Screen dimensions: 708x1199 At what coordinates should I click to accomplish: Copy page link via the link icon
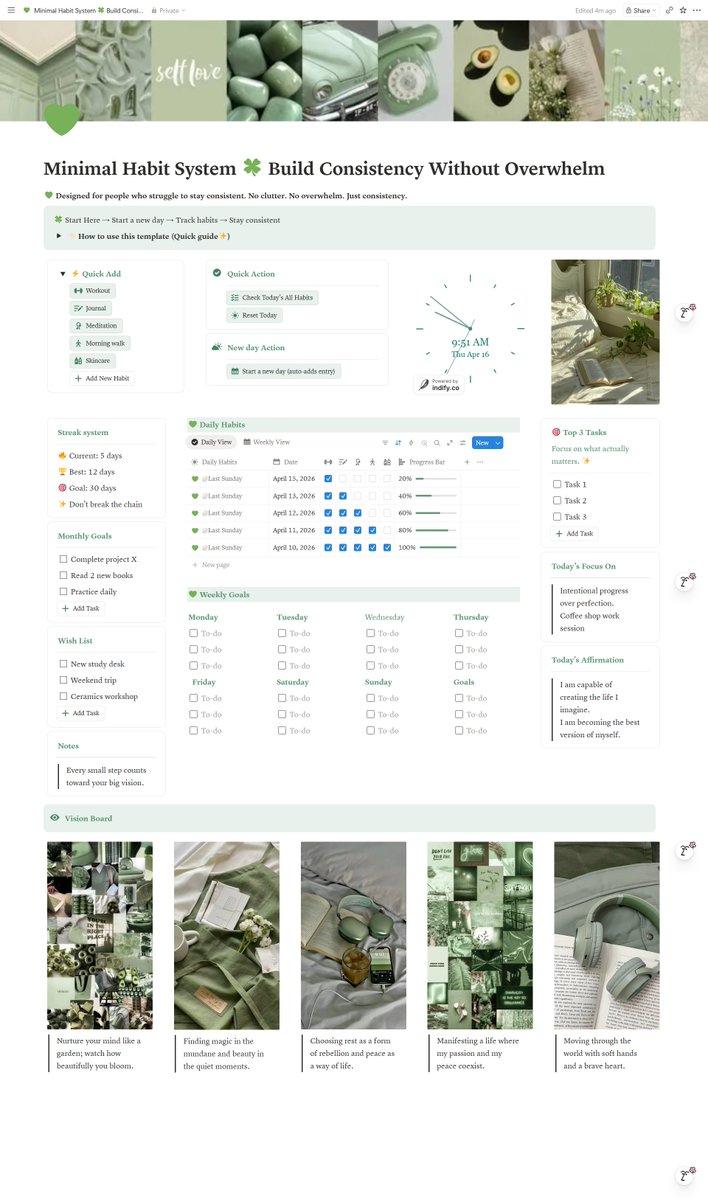(x=669, y=10)
